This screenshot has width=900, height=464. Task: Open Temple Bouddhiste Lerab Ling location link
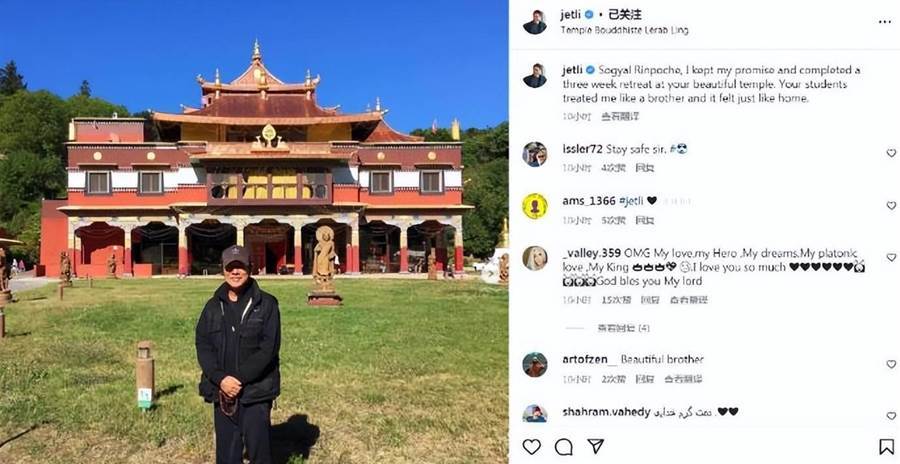624,30
